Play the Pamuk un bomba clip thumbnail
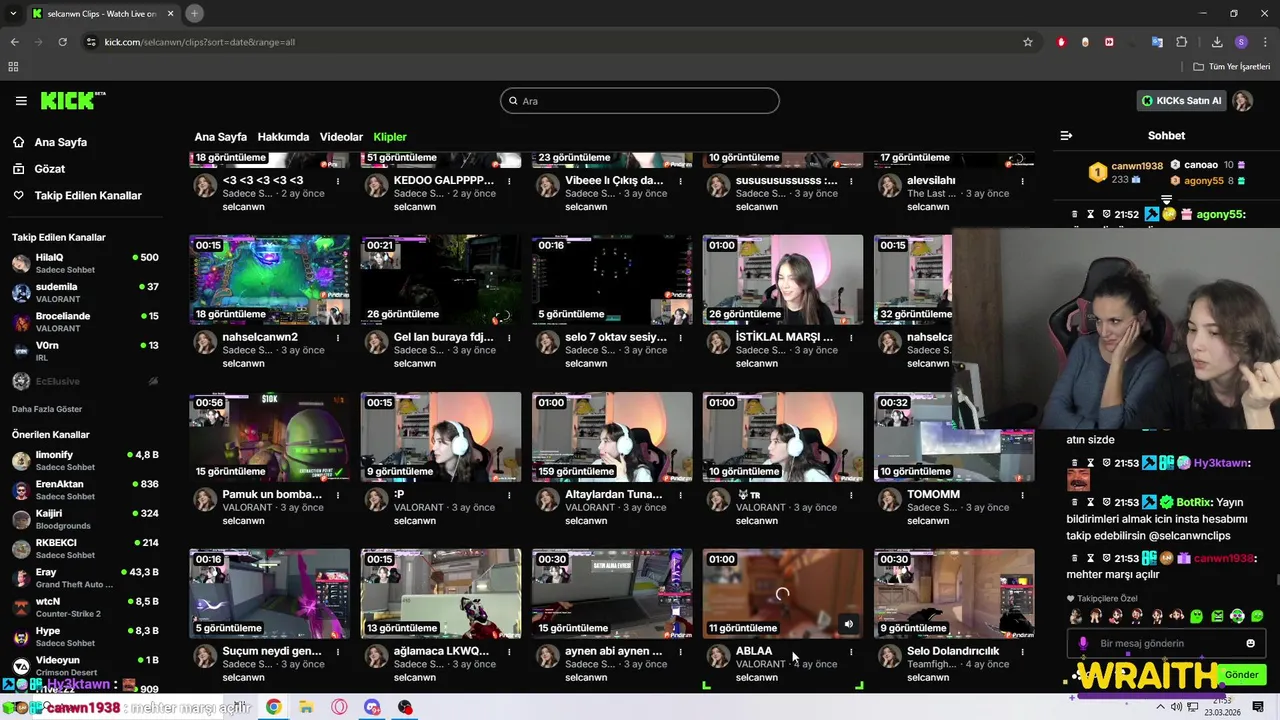This screenshot has width=1280, height=720. pos(270,436)
